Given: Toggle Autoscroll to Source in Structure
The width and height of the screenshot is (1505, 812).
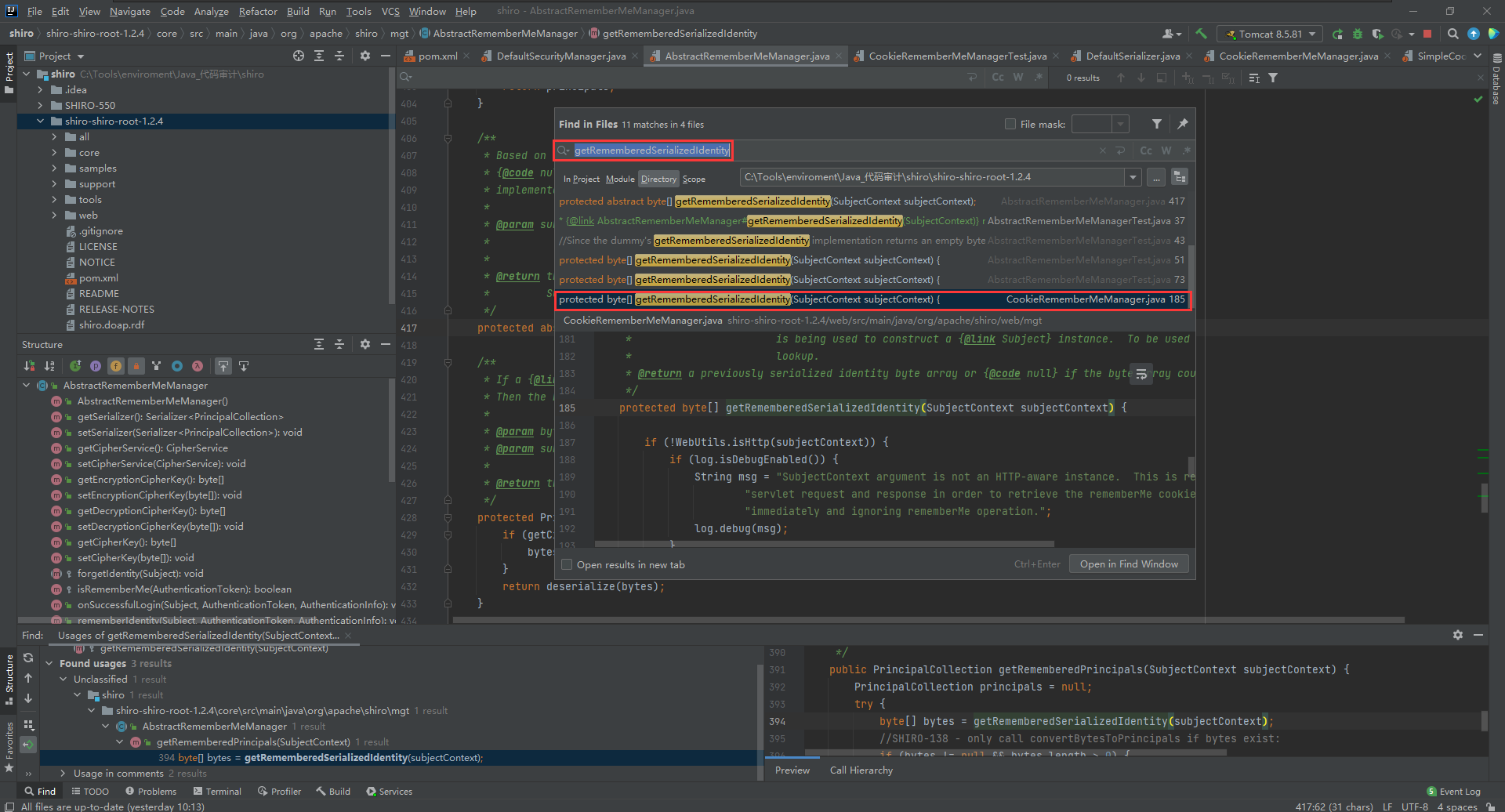Looking at the screenshot, I should [223, 366].
